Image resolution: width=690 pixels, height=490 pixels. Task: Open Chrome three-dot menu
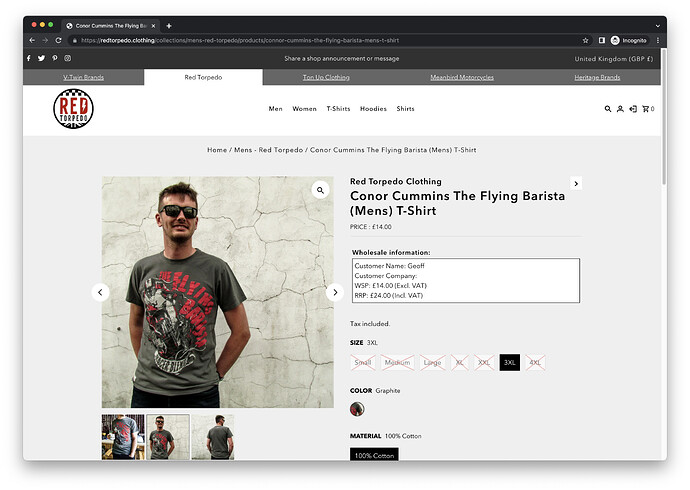(x=658, y=40)
